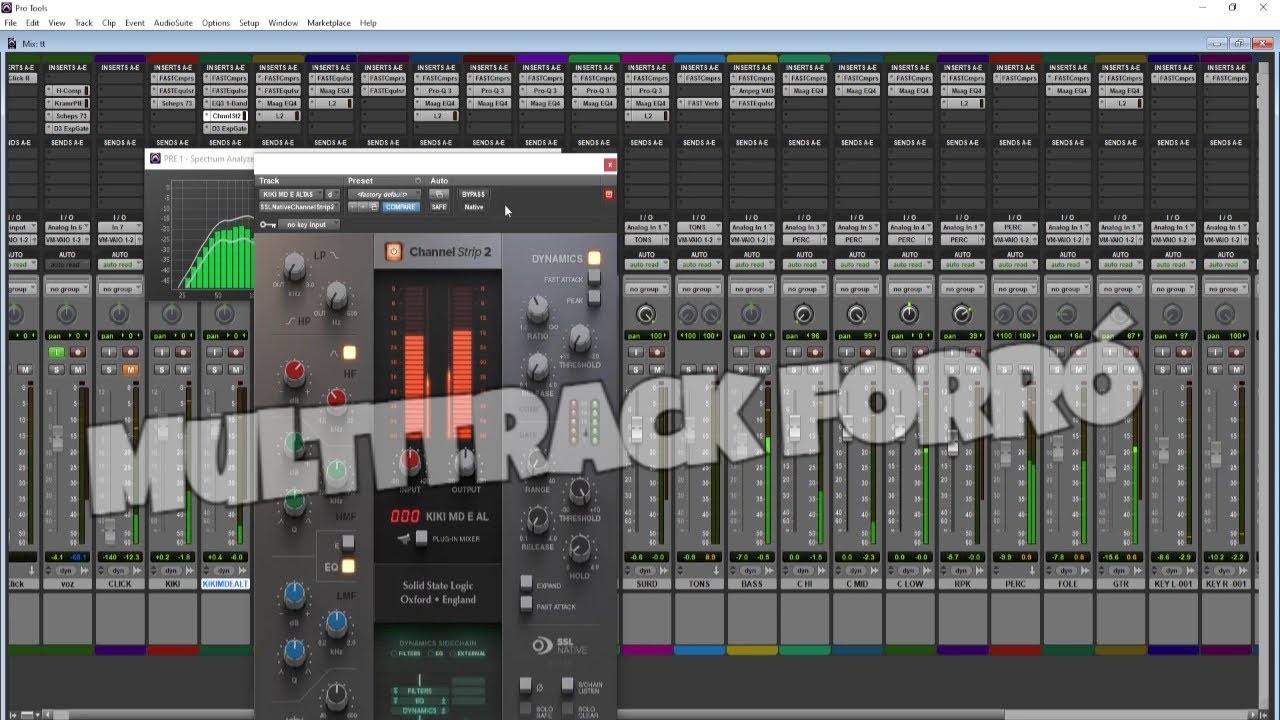The image size is (1280, 720).
Task: Open the Window menu
Action: click(x=283, y=23)
